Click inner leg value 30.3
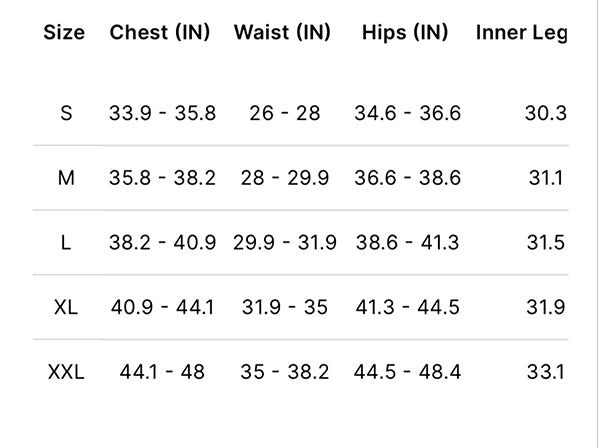The width and height of the screenshot is (600, 448). [546, 113]
